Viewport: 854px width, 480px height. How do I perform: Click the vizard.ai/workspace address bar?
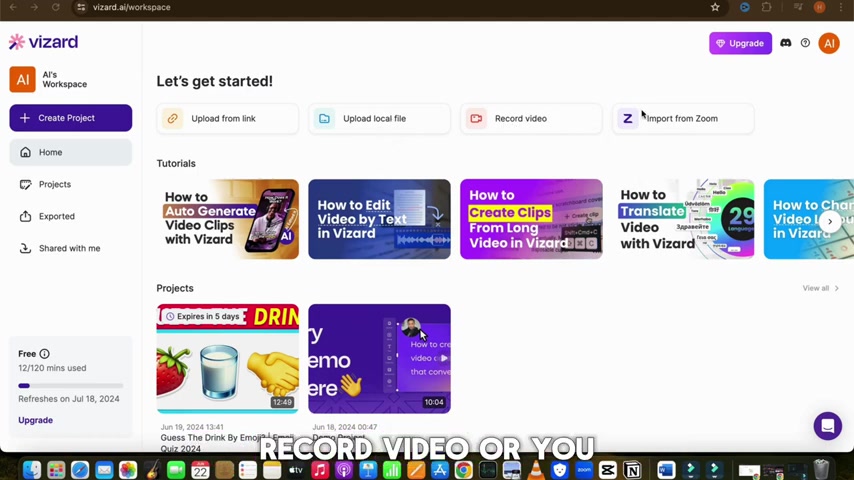coord(131,7)
